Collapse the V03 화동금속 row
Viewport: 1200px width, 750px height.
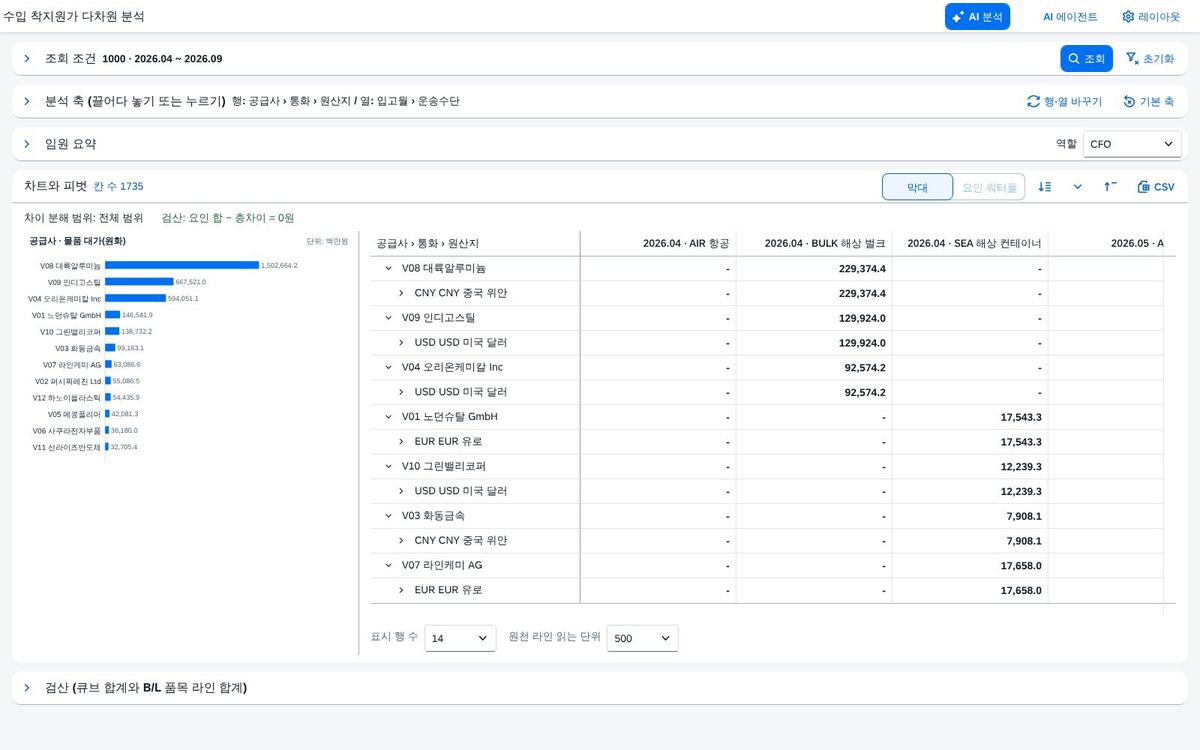[389, 516]
